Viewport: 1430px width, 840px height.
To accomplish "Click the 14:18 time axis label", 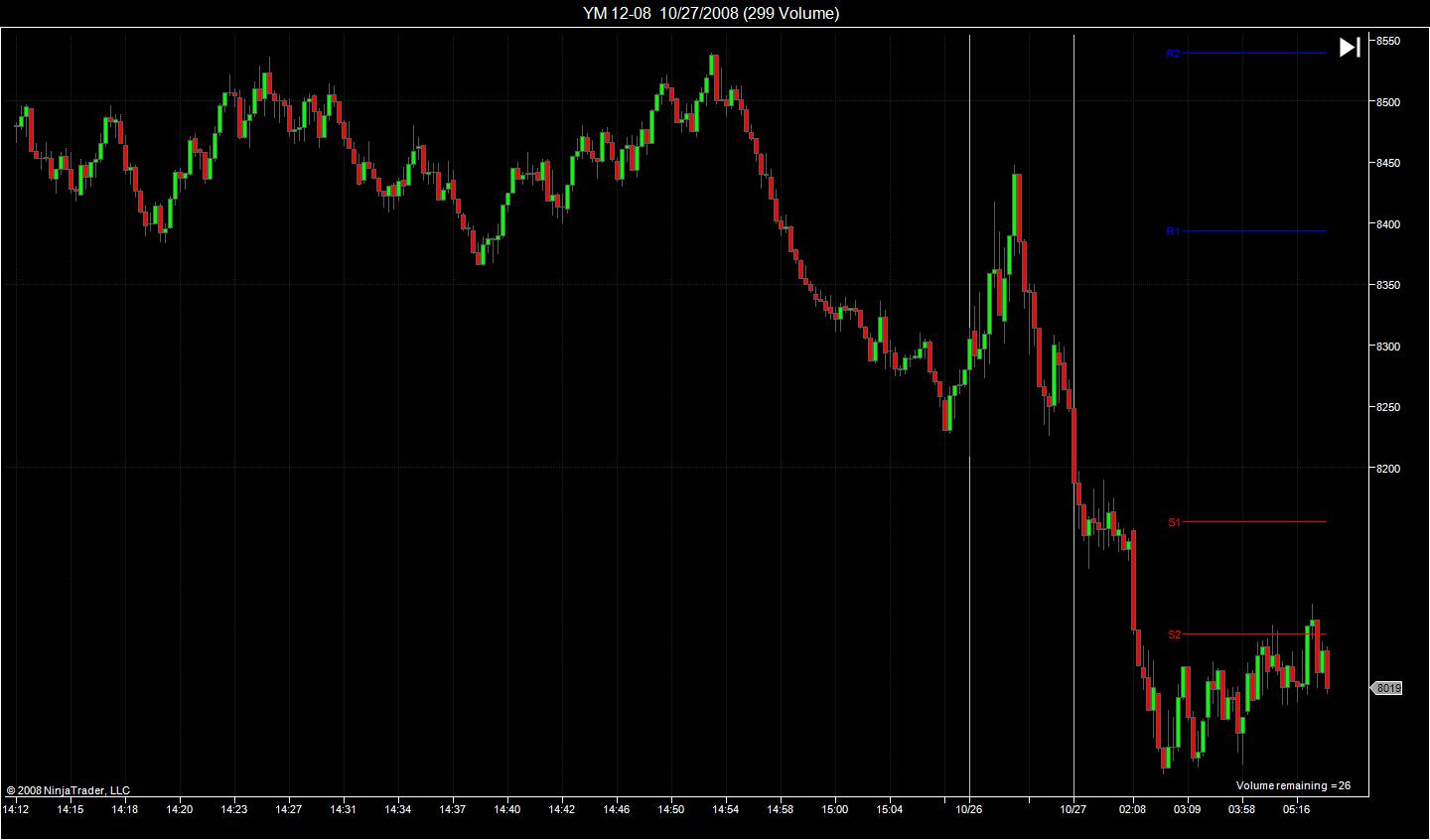I will pos(125,809).
